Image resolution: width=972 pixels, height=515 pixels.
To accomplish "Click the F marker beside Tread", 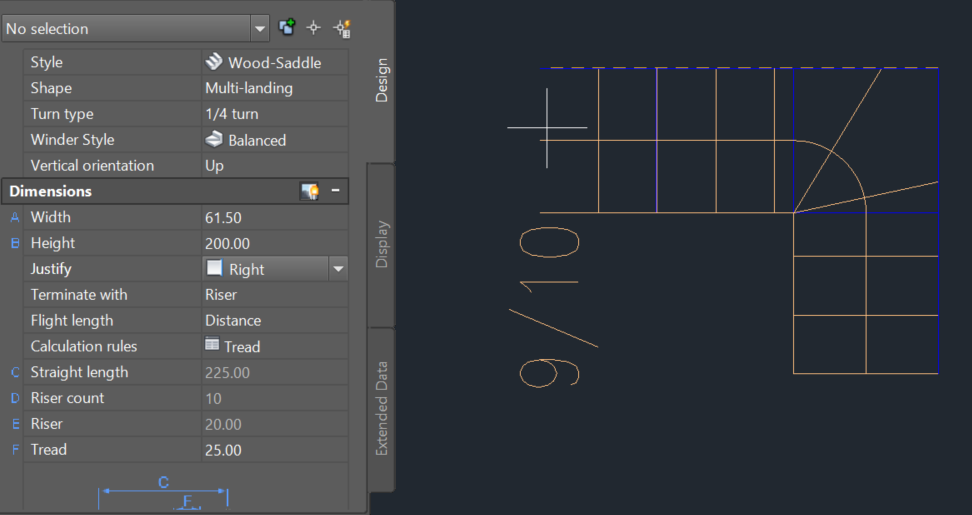I will tap(15, 450).
